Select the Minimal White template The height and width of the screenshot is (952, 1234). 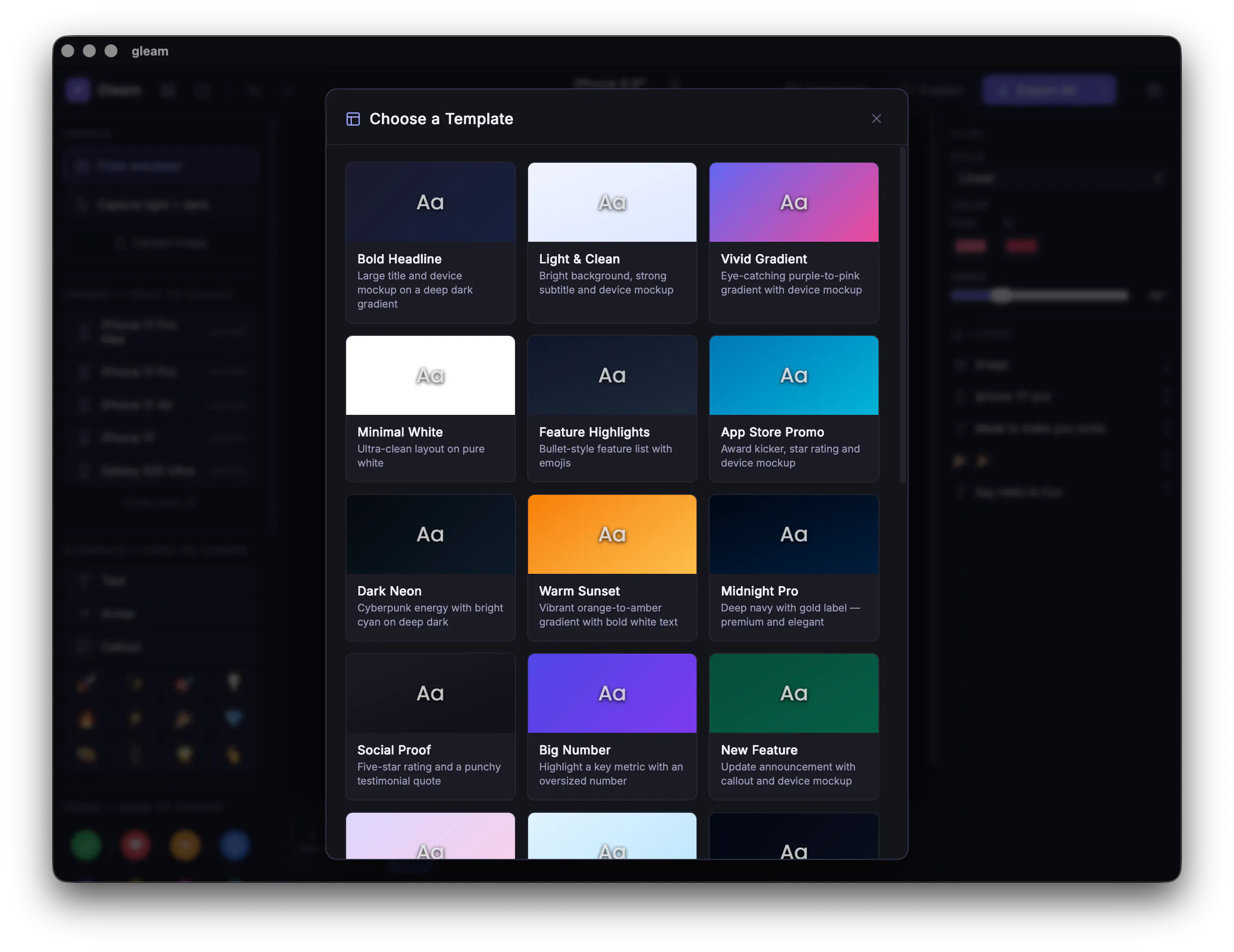coord(430,408)
